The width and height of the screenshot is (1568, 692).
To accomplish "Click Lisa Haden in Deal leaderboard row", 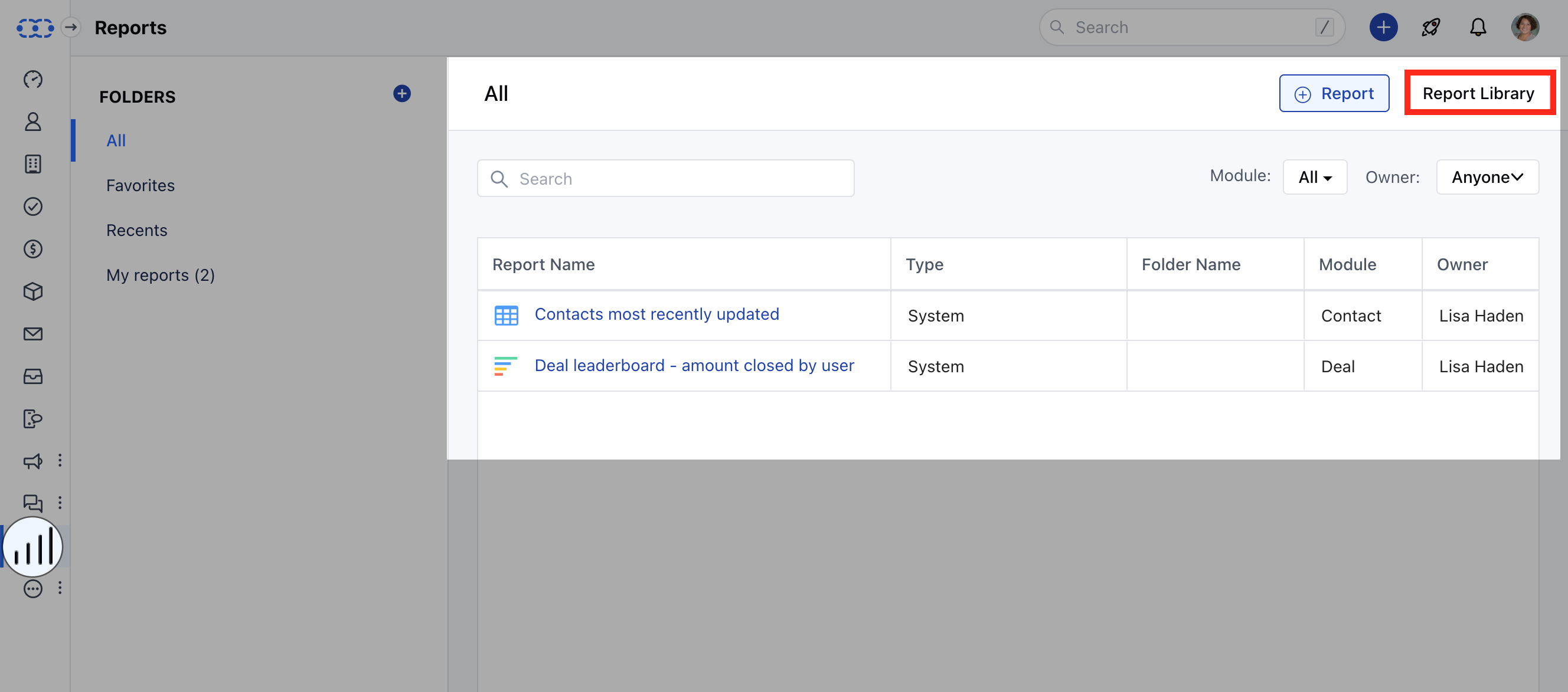I will [1481, 367].
